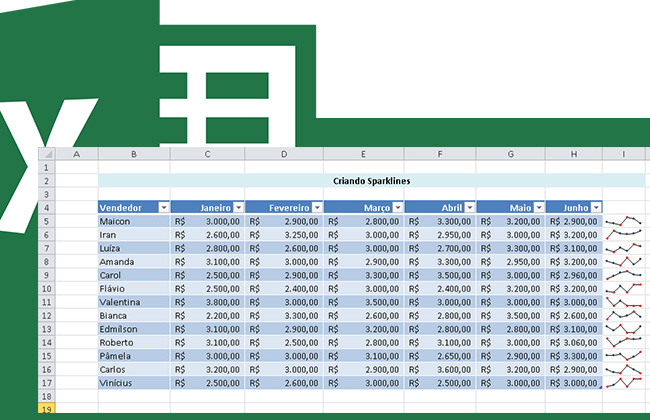
Task: Select column H header
Action: 574,154
